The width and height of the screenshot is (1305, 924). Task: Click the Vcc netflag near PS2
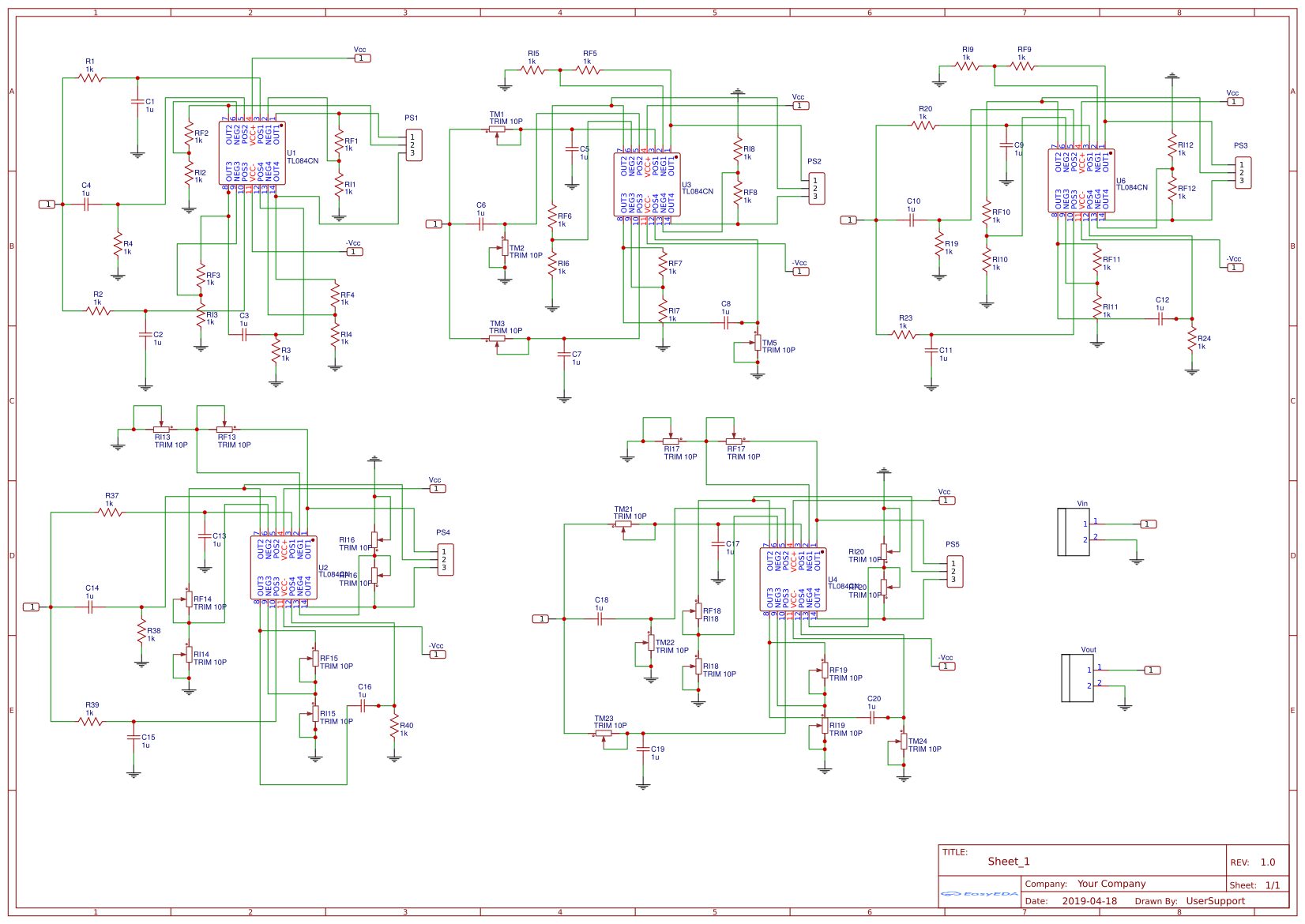coord(801,104)
